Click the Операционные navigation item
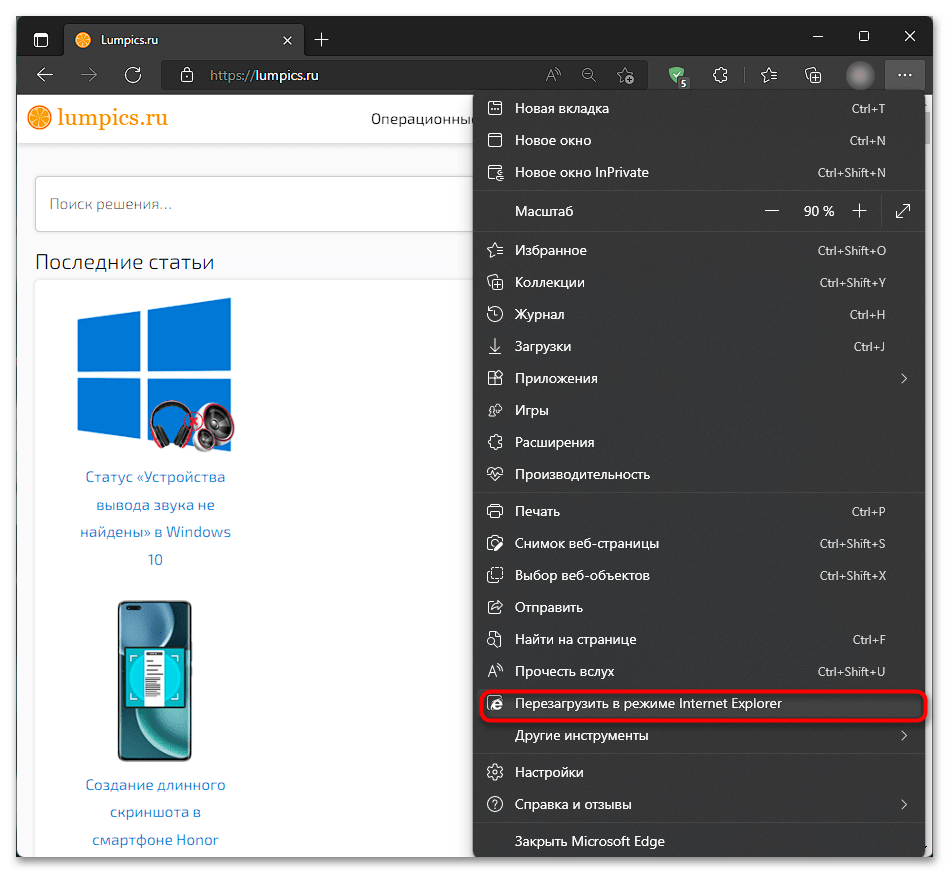Image resolution: width=949 pixels, height=873 pixels. coord(422,119)
